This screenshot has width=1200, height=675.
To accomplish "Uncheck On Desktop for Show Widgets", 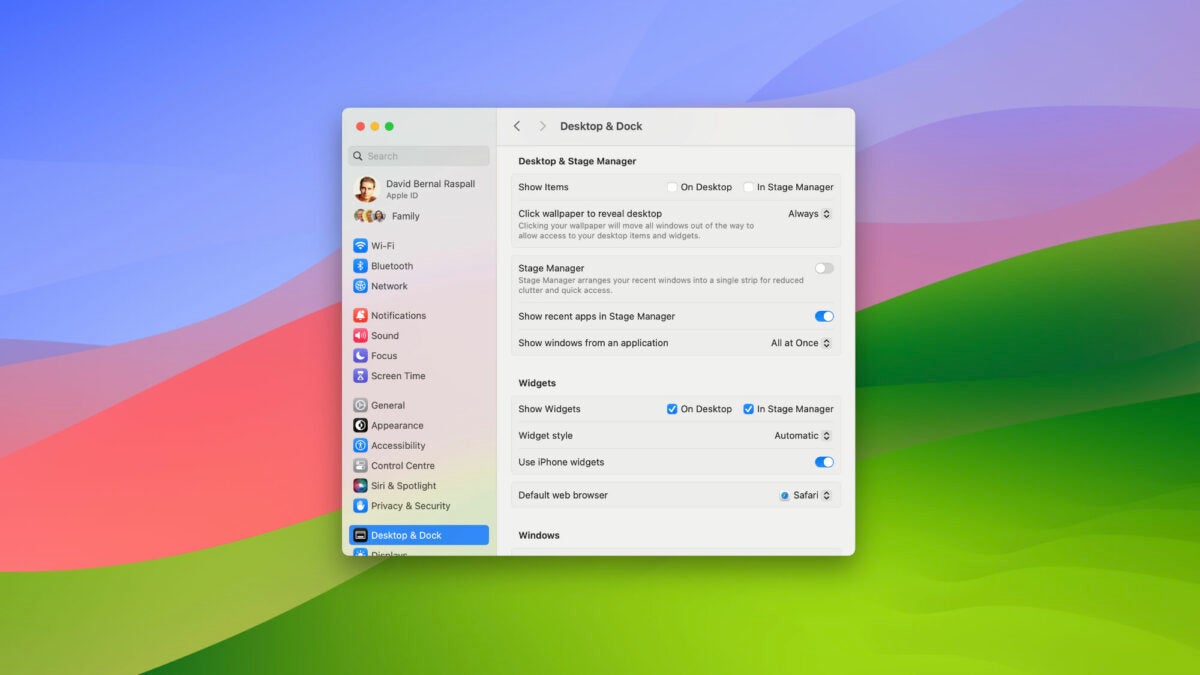I will coord(673,409).
